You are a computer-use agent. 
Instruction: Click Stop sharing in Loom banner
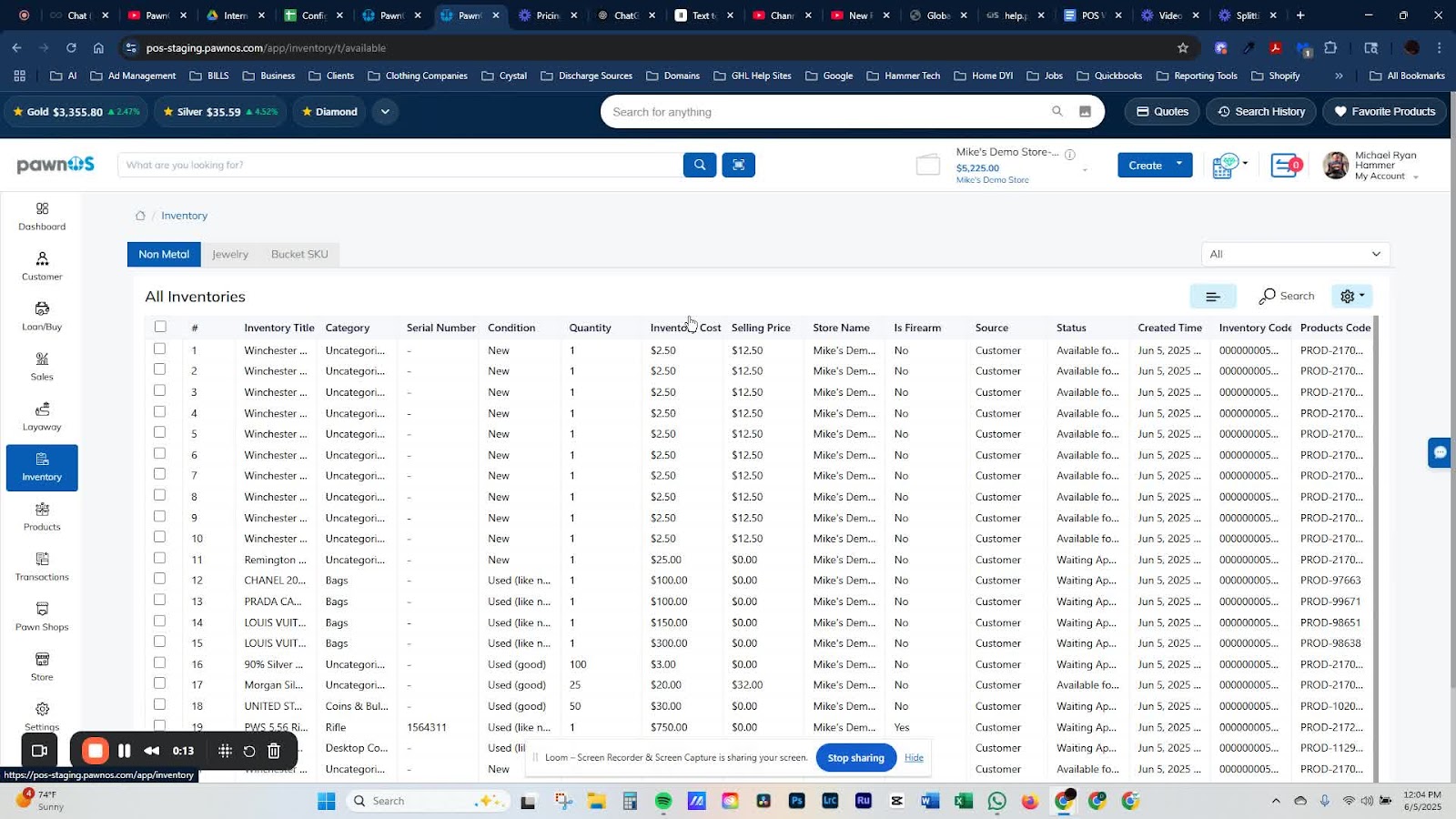click(x=855, y=757)
